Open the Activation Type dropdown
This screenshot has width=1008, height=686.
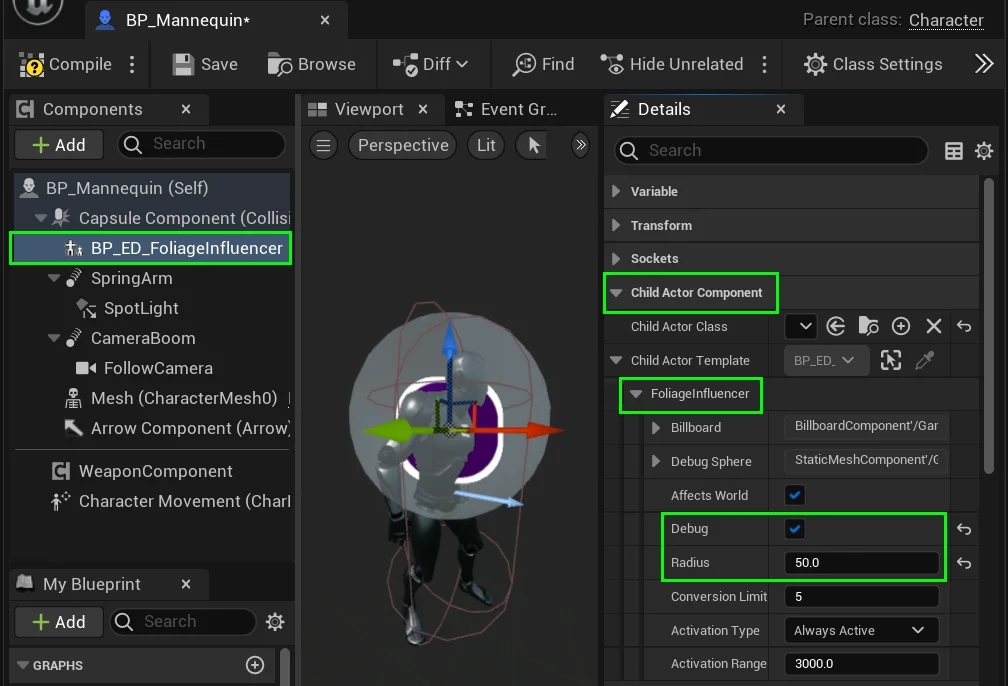coord(860,631)
